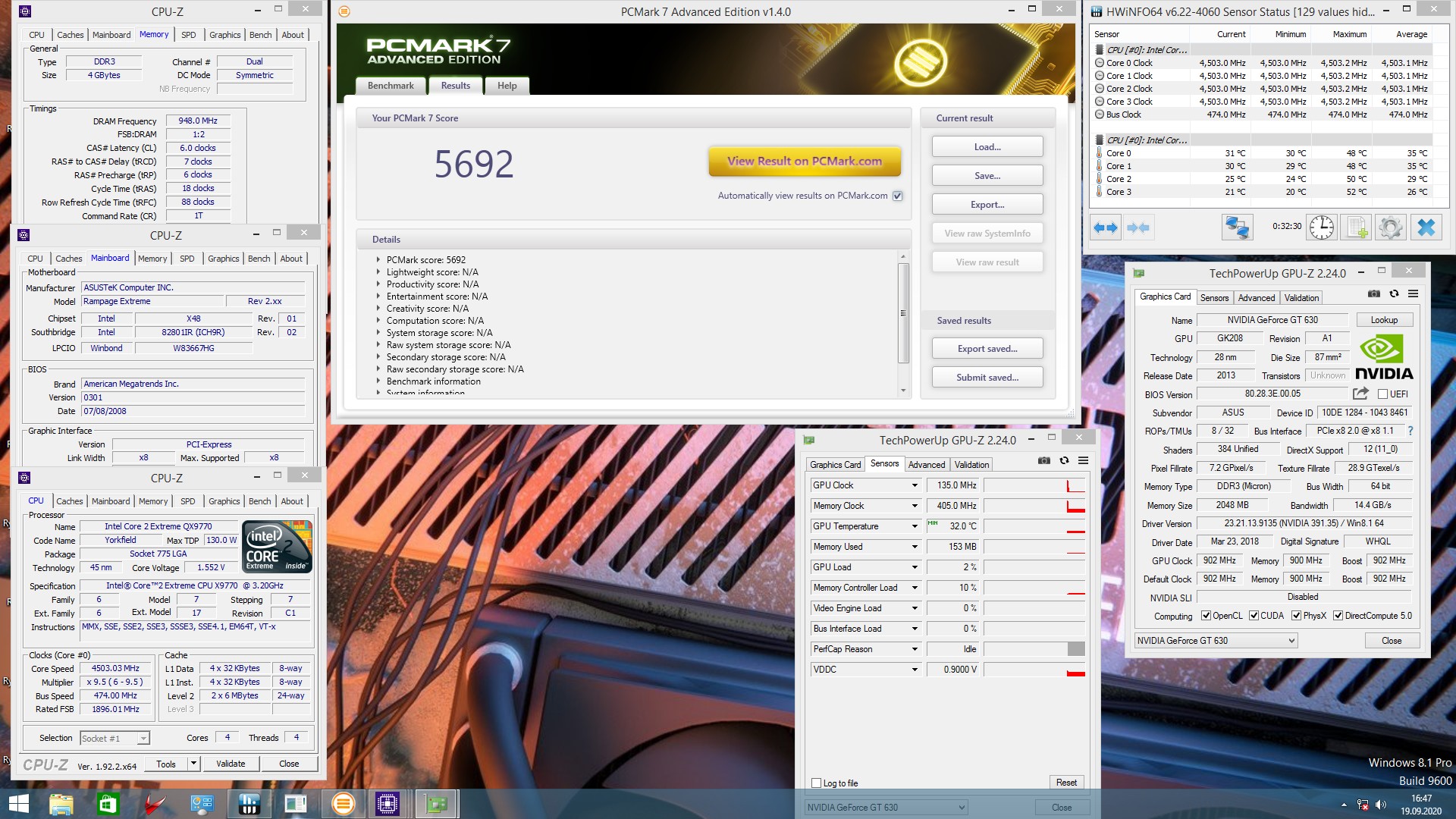Click the camera icon in GPU-Z Sensors window
This screenshot has height=819, width=1456.
[1044, 460]
